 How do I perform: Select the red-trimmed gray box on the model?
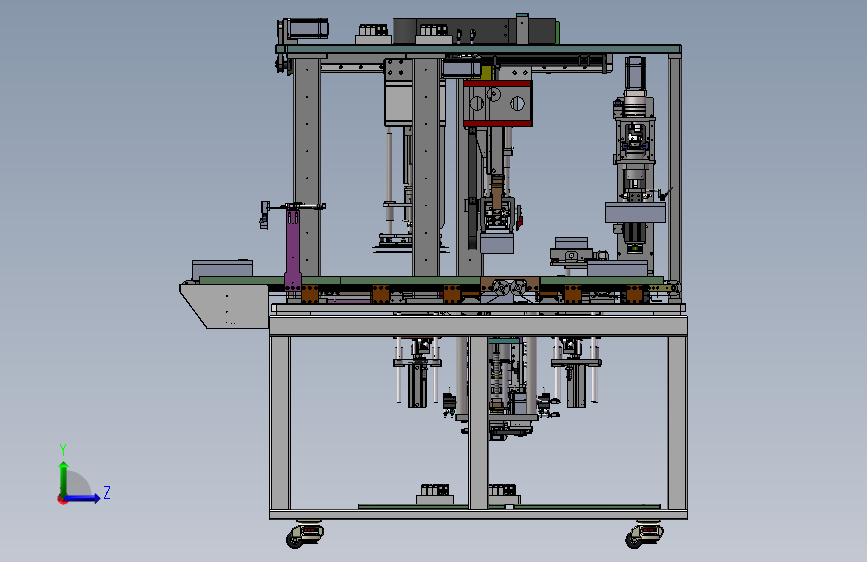click(498, 103)
